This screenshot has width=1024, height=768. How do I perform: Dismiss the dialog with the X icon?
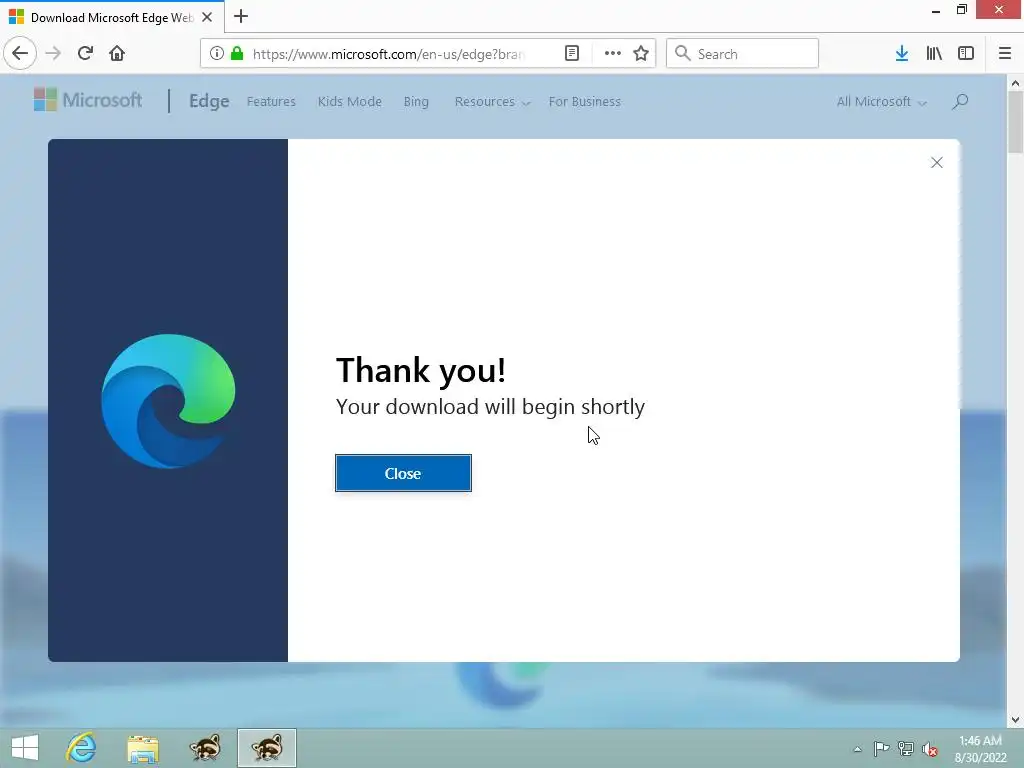[x=936, y=163]
